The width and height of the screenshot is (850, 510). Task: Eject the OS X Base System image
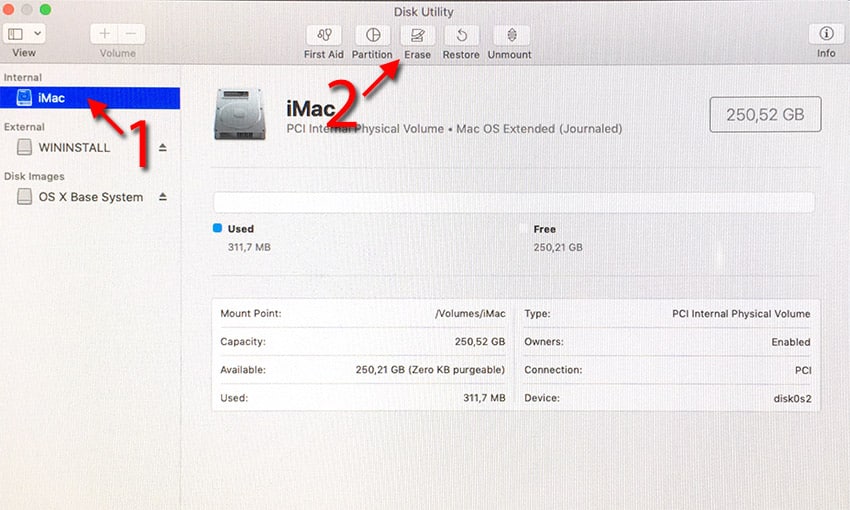coord(163,198)
